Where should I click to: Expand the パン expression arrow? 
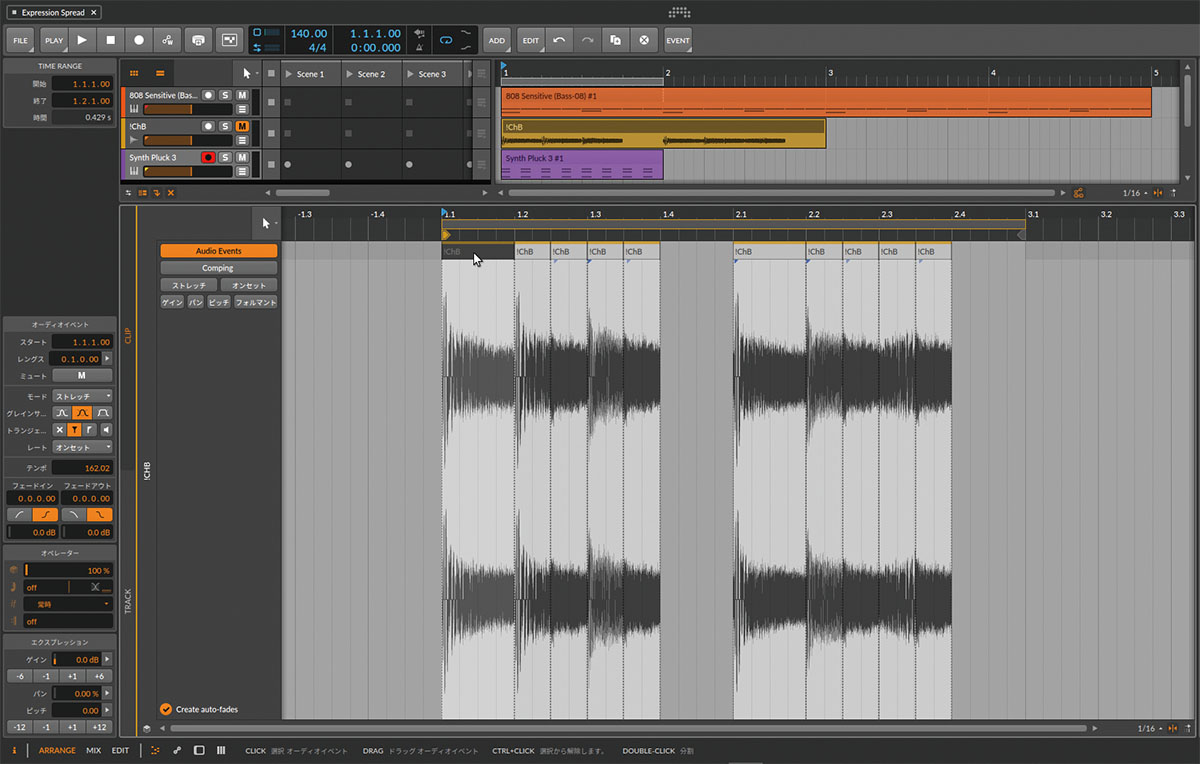pos(107,693)
